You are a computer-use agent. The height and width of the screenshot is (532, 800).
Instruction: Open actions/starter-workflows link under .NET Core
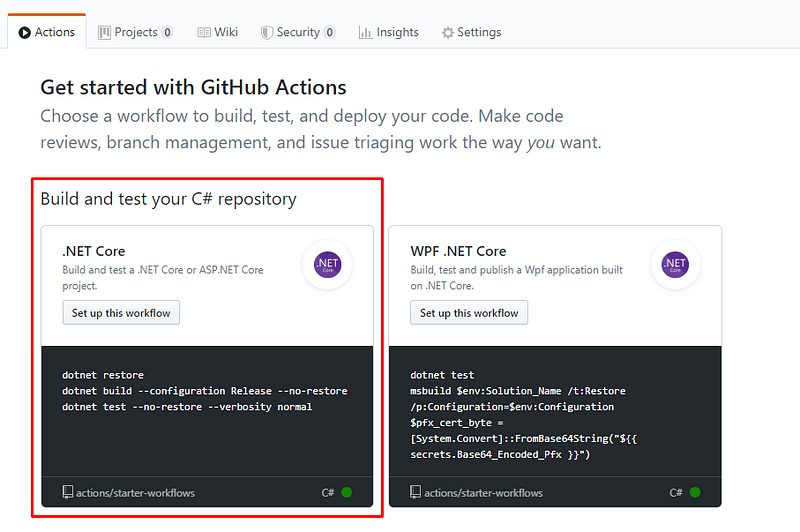[135, 492]
